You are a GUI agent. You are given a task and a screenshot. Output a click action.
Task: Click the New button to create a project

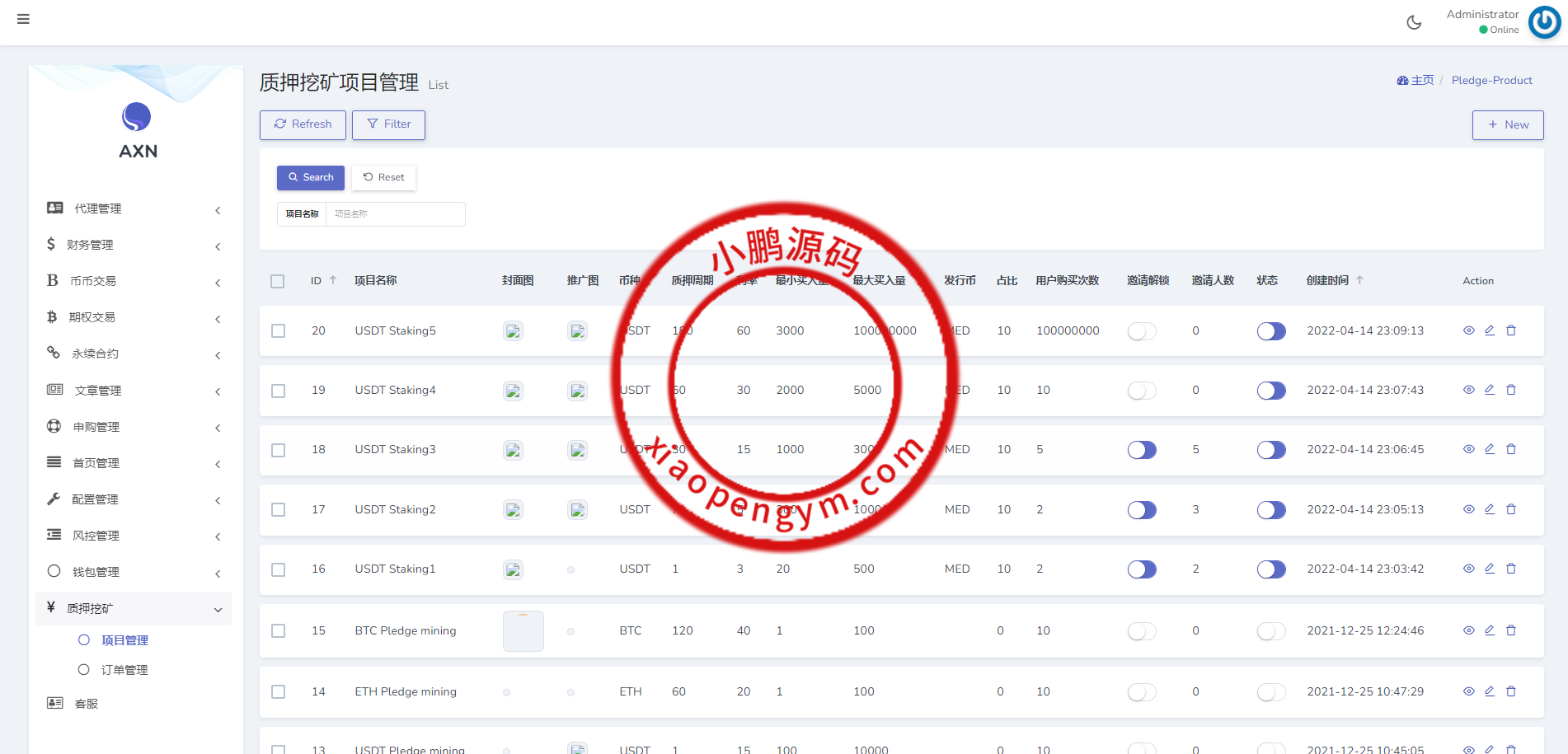point(1508,124)
